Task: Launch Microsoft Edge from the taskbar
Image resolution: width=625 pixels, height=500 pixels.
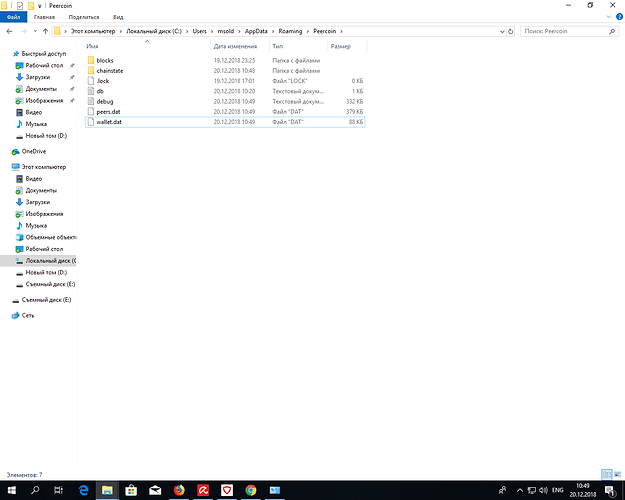Action: pos(83,490)
